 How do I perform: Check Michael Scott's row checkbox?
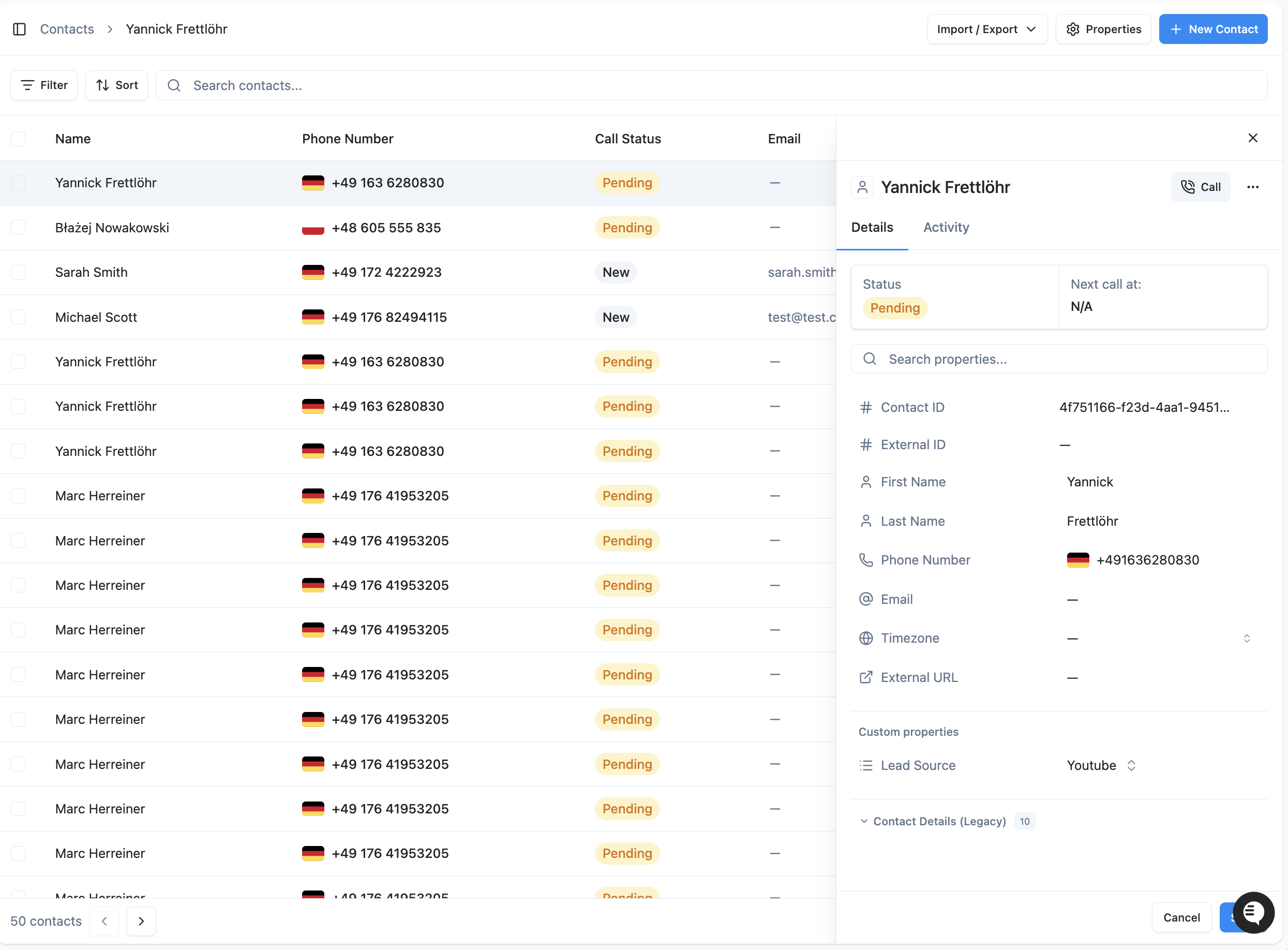19,317
